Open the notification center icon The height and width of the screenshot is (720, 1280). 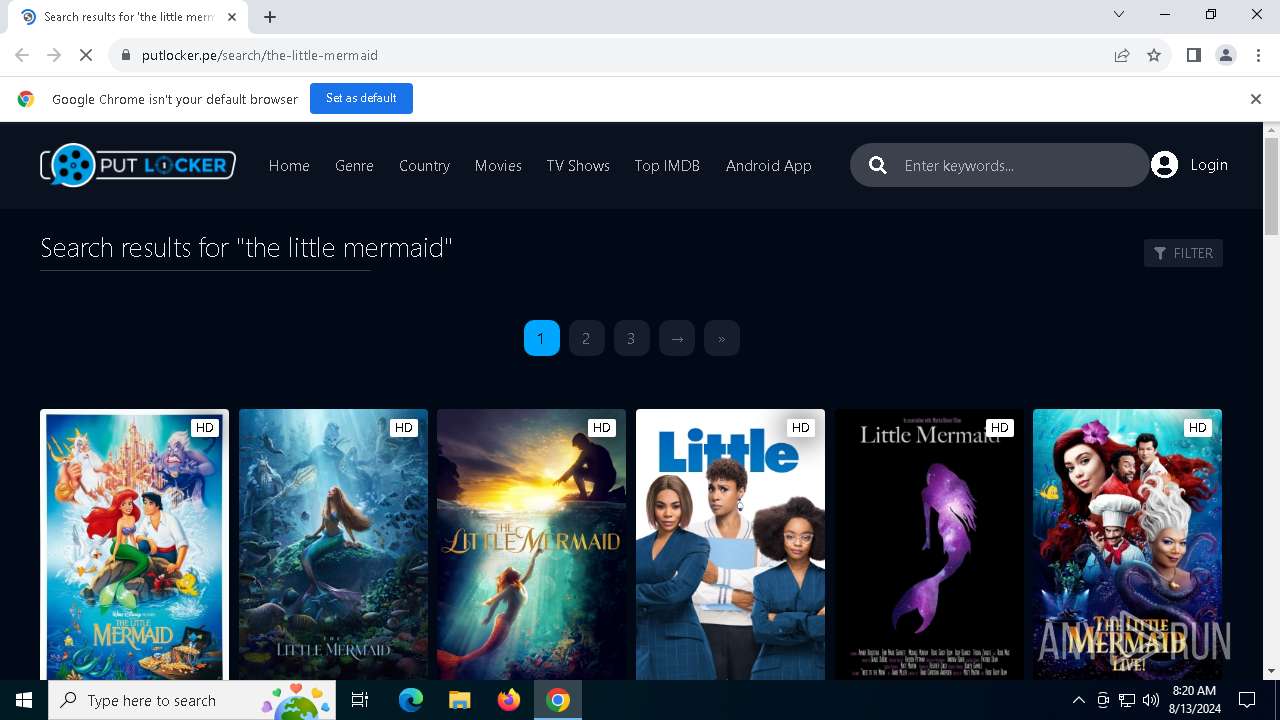click(x=1247, y=700)
